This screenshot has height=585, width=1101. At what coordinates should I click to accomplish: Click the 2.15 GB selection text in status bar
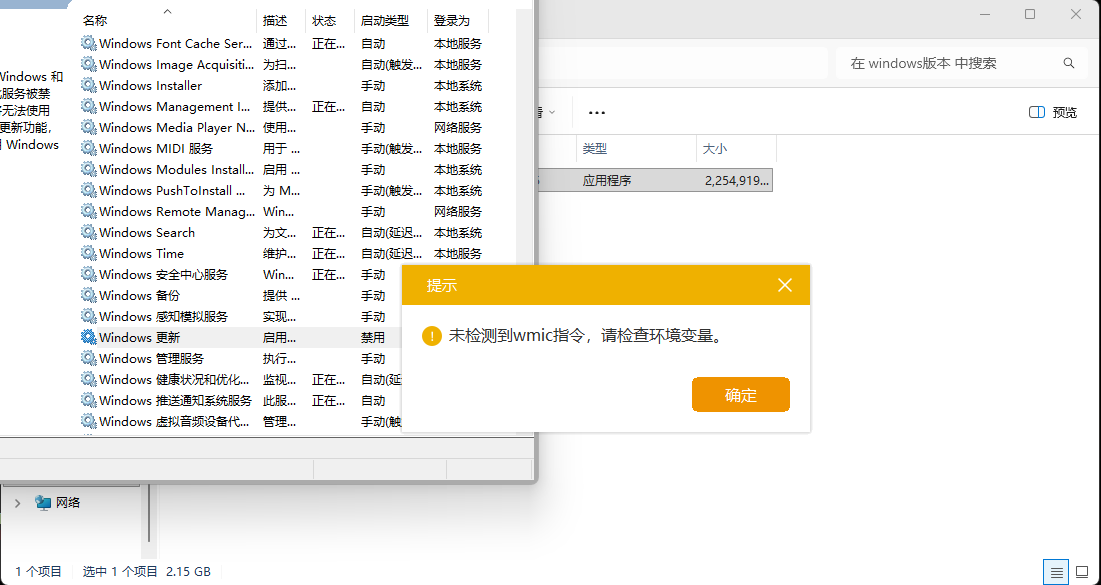coord(188,572)
